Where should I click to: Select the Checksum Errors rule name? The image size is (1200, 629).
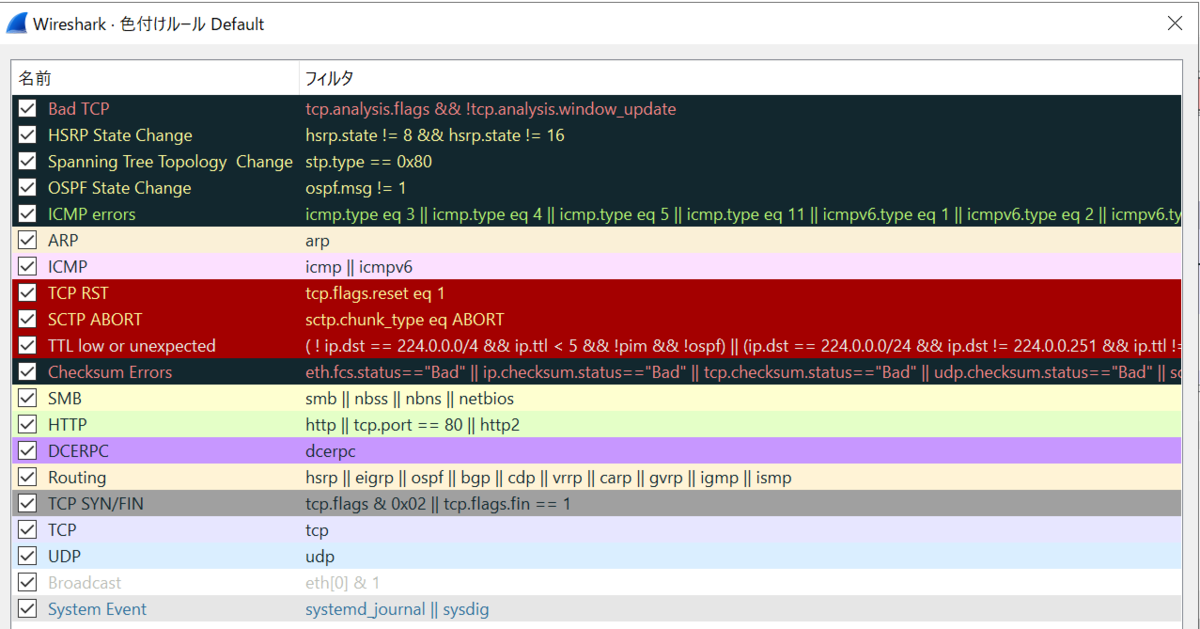110,372
